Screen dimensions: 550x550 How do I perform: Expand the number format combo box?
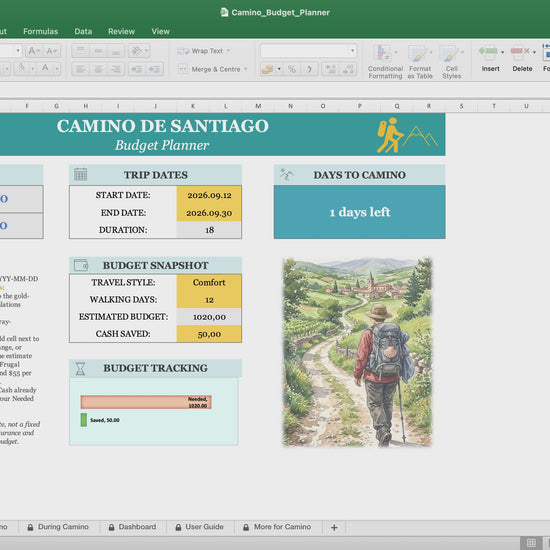pyautogui.click(x=352, y=51)
